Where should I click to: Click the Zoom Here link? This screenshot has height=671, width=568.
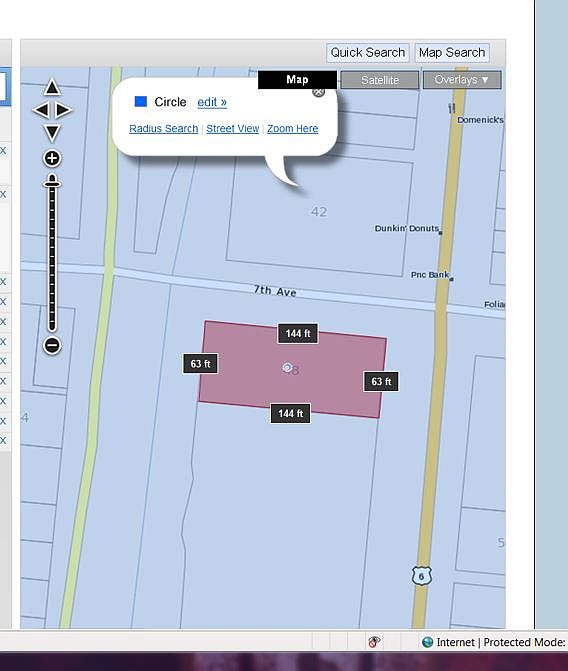(292, 129)
